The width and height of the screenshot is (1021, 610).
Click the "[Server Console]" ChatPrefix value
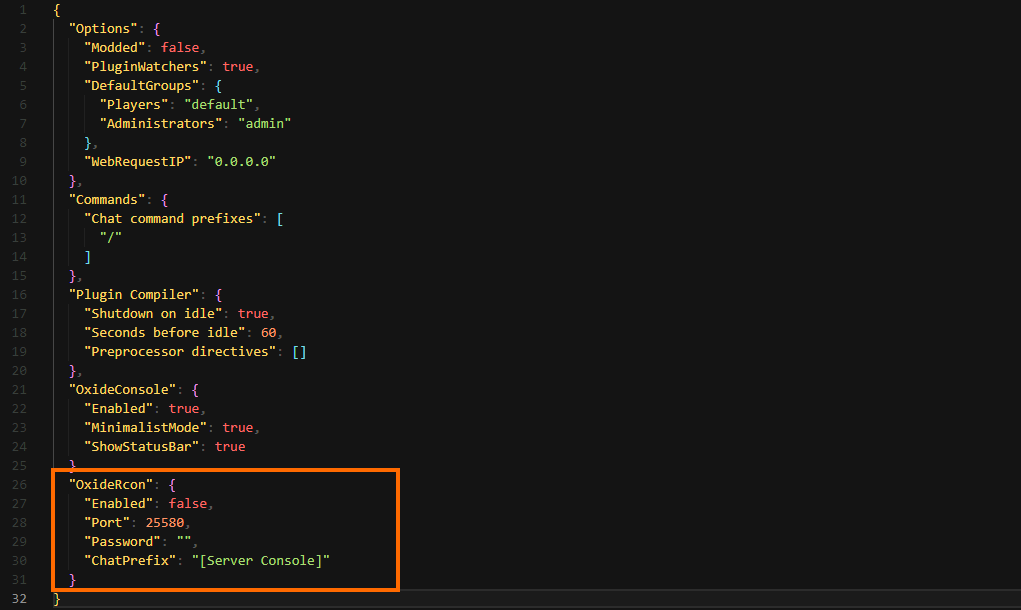point(260,561)
